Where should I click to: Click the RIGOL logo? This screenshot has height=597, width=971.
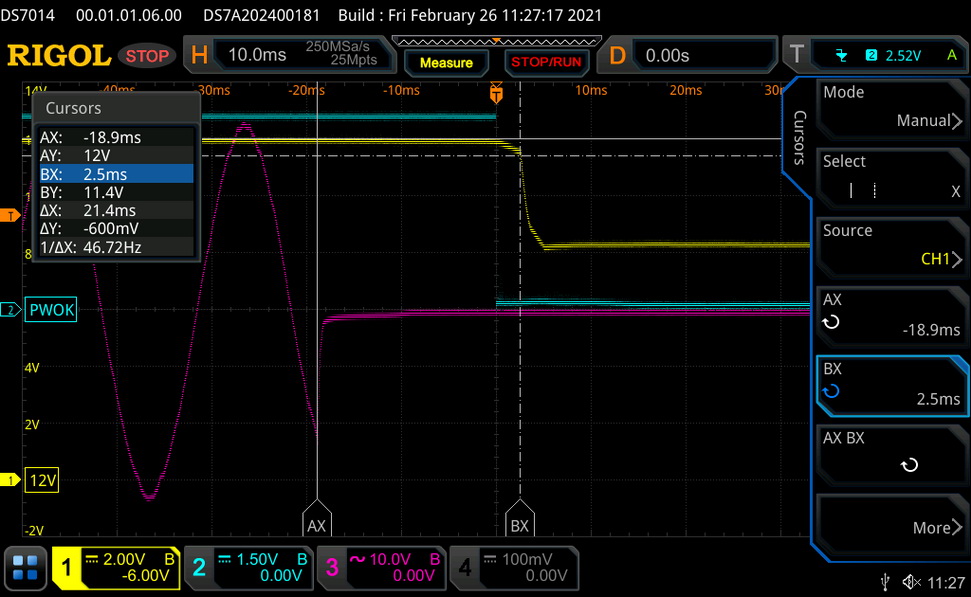coord(59,56)
